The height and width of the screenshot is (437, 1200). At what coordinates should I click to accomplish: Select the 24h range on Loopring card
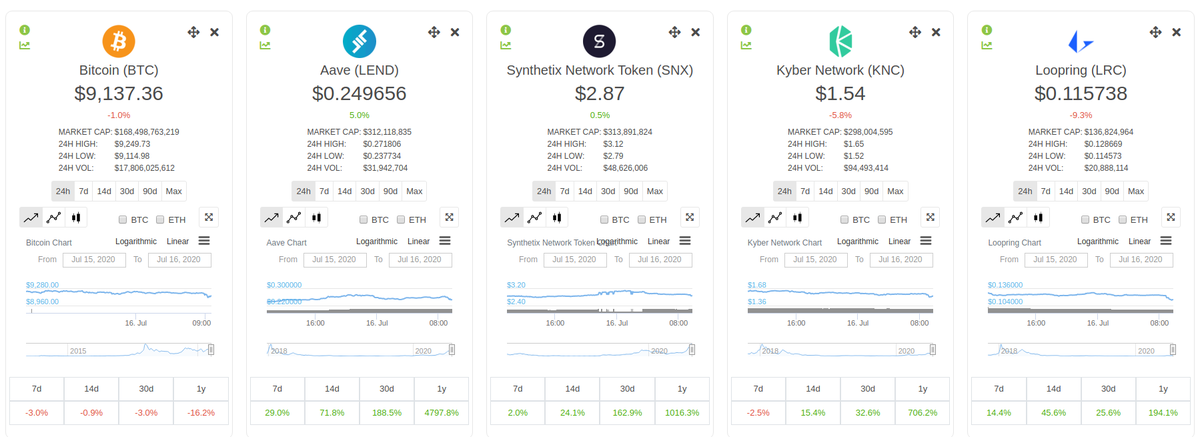[x=1025, y=191]
